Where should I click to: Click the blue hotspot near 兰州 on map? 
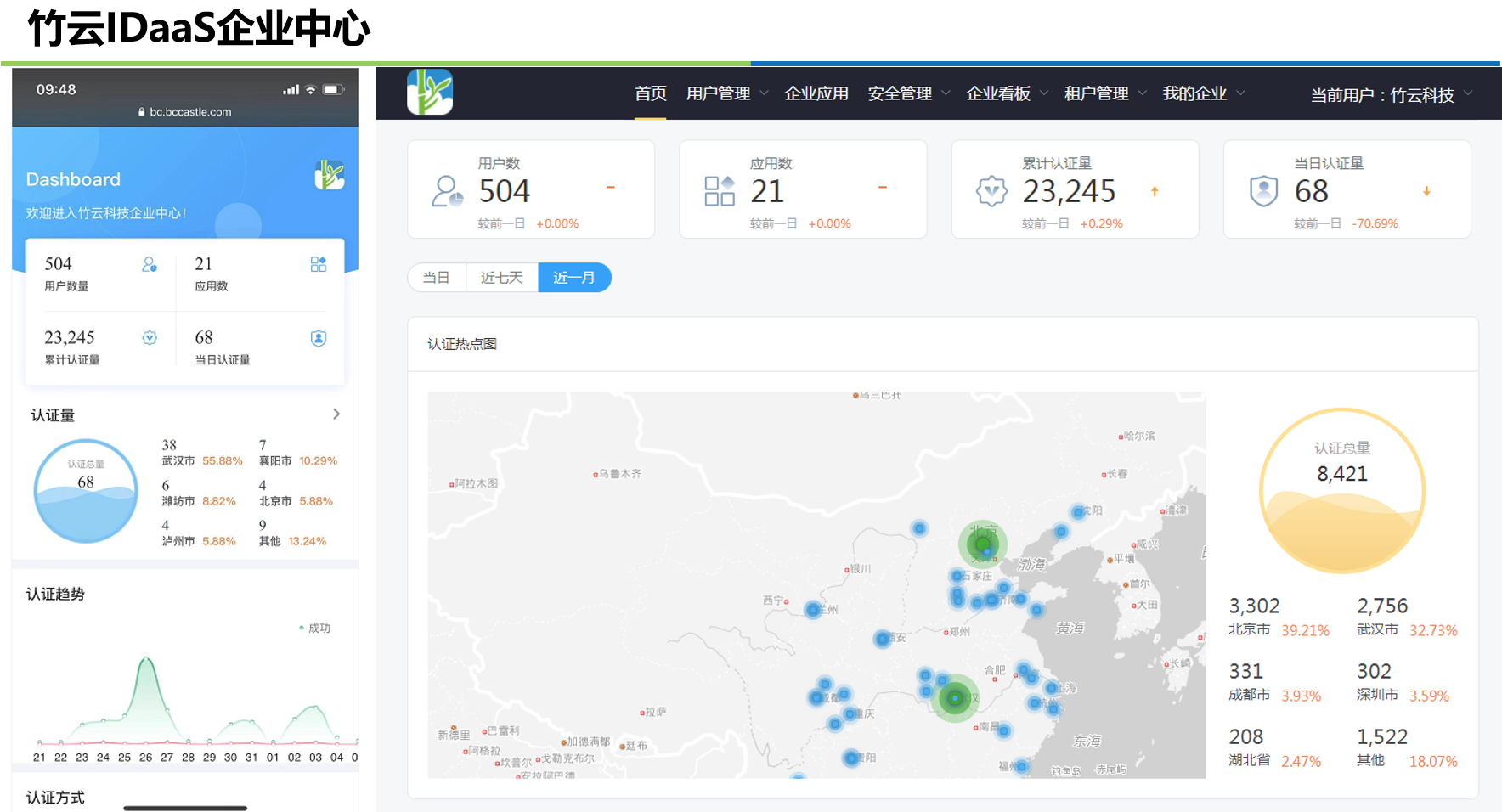click(813, 610)
